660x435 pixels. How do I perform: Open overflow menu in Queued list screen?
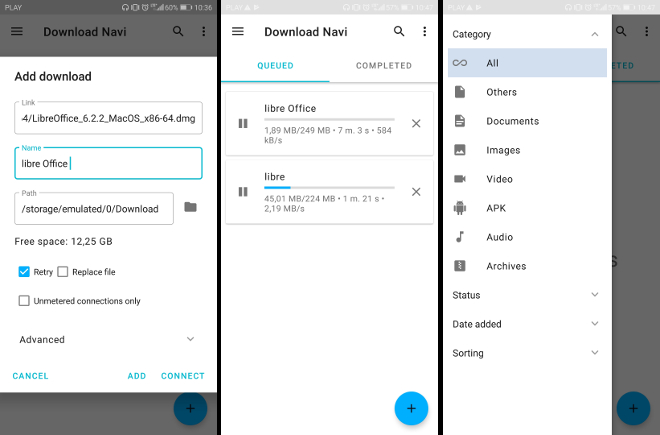pyautogui.click(x=425, y=32)
